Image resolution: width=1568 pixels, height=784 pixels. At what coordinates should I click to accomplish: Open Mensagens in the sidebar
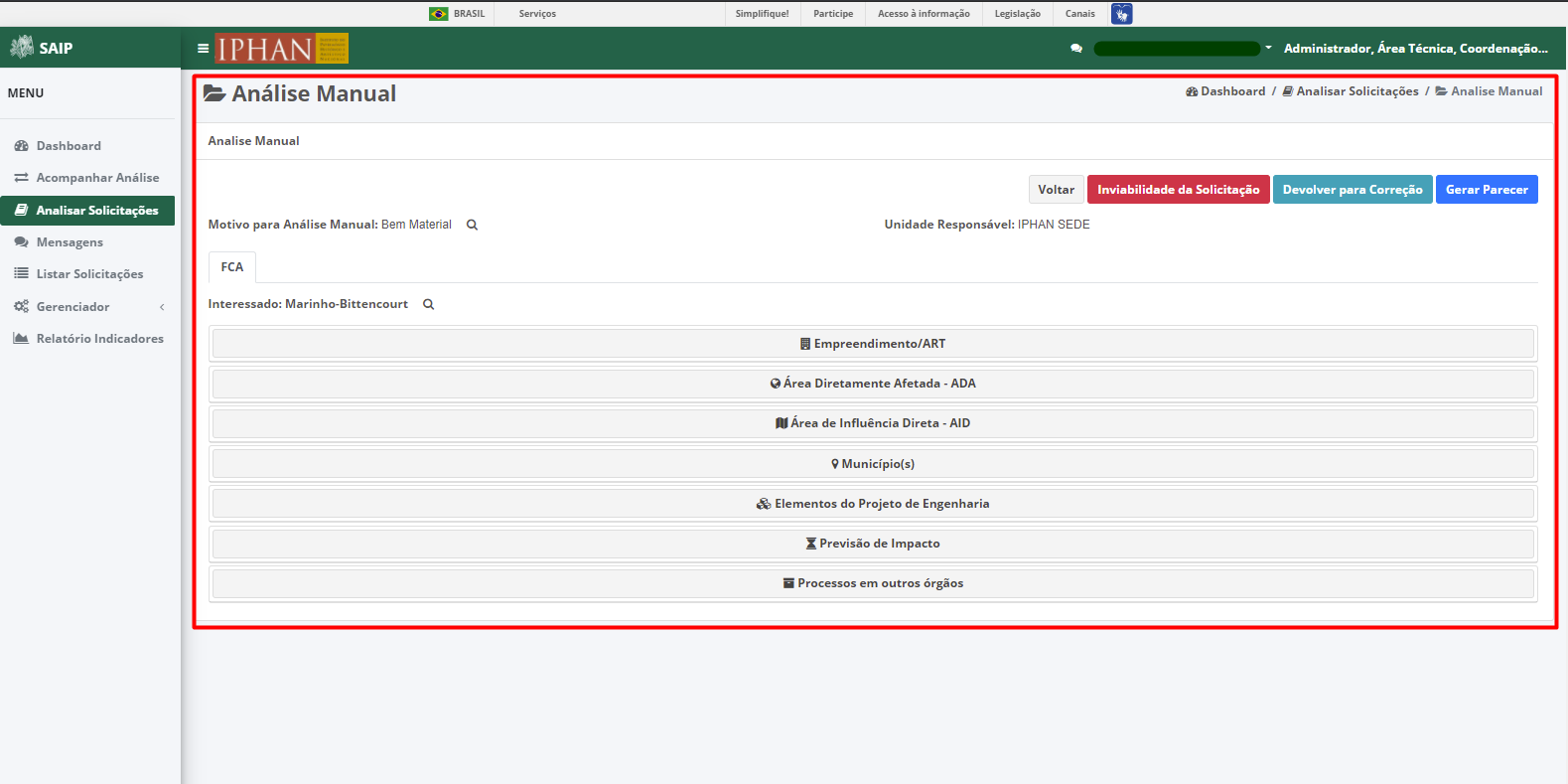(87, 242)
